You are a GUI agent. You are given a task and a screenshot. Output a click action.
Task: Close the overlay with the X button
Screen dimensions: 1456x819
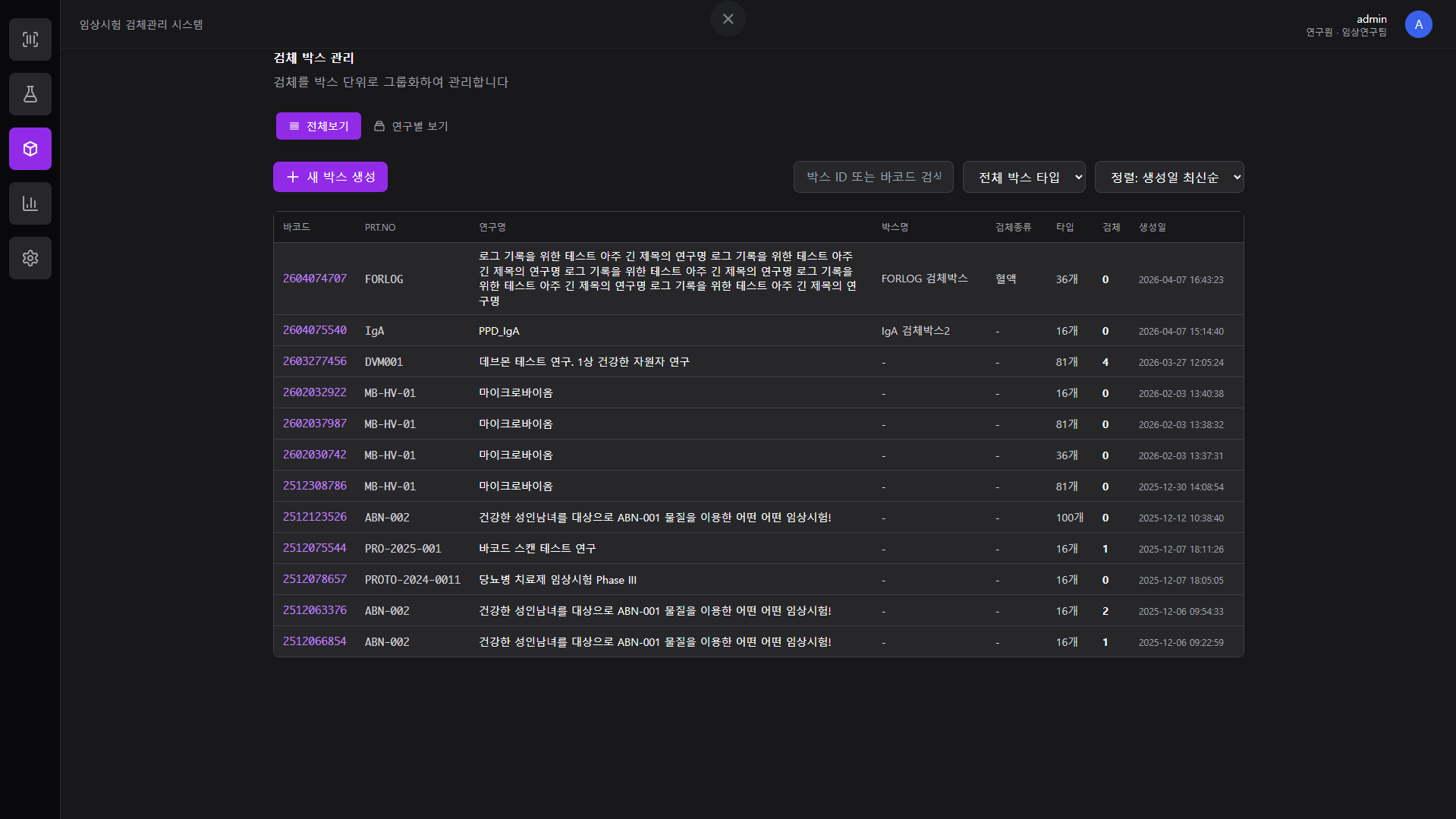point(728,18)
